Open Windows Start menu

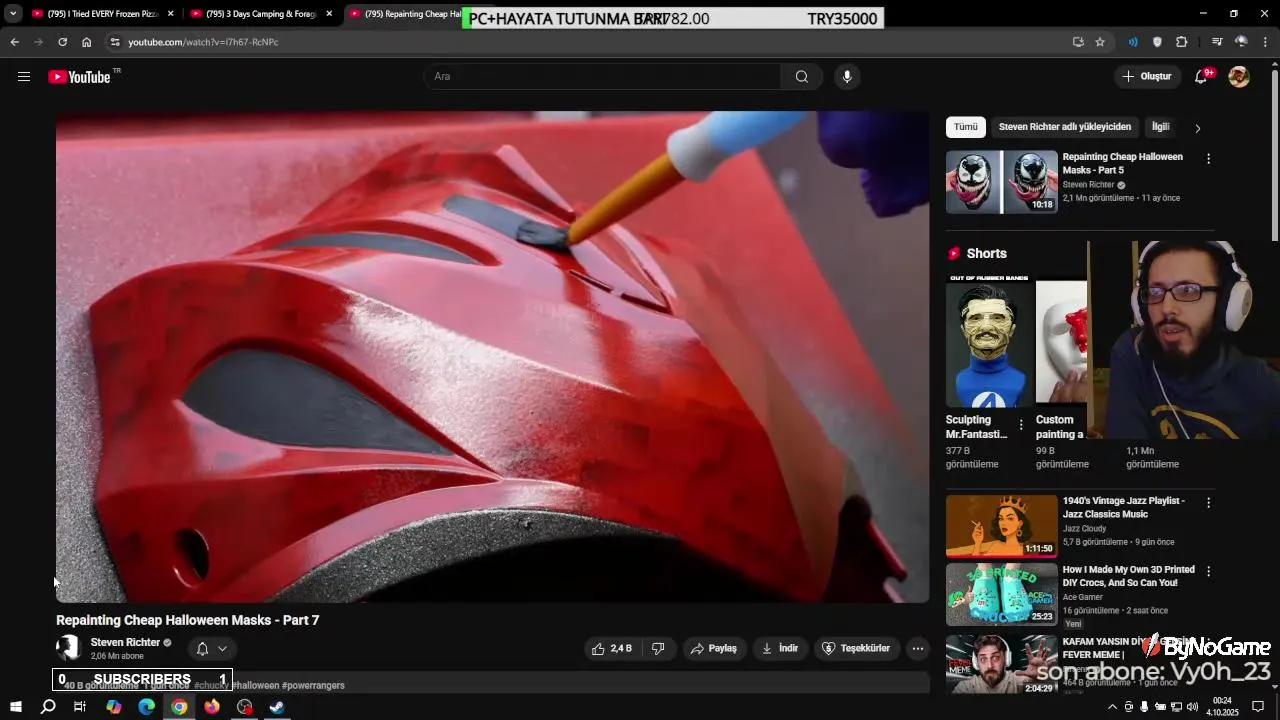(x=15, y=707)
